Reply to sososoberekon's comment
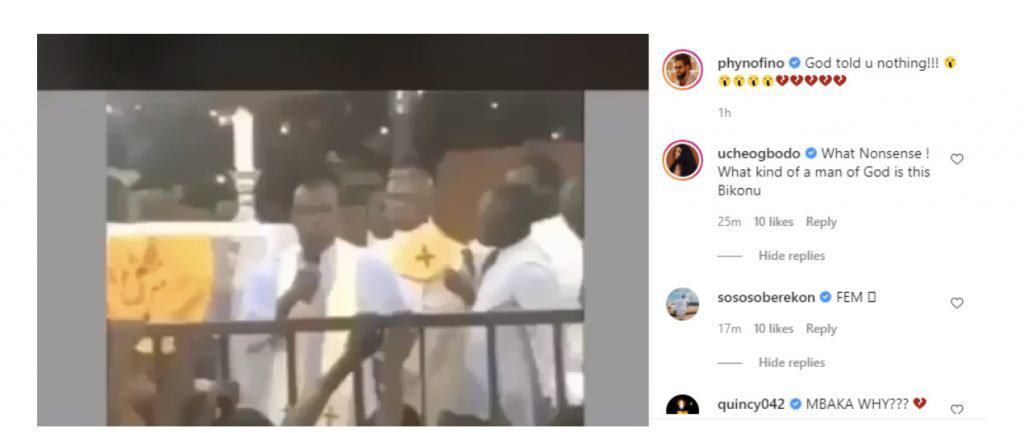The image size is (1024, 433). pyautogui.click(x=821, y=329)
